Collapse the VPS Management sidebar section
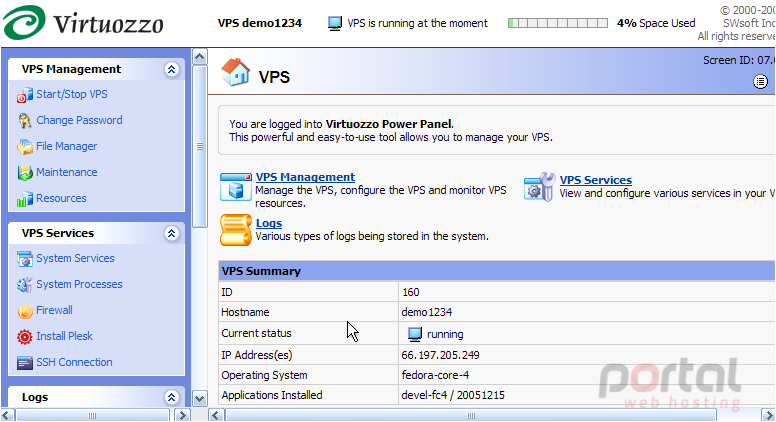The height and width of the screenshot is (422, 776). click(171, 69)
